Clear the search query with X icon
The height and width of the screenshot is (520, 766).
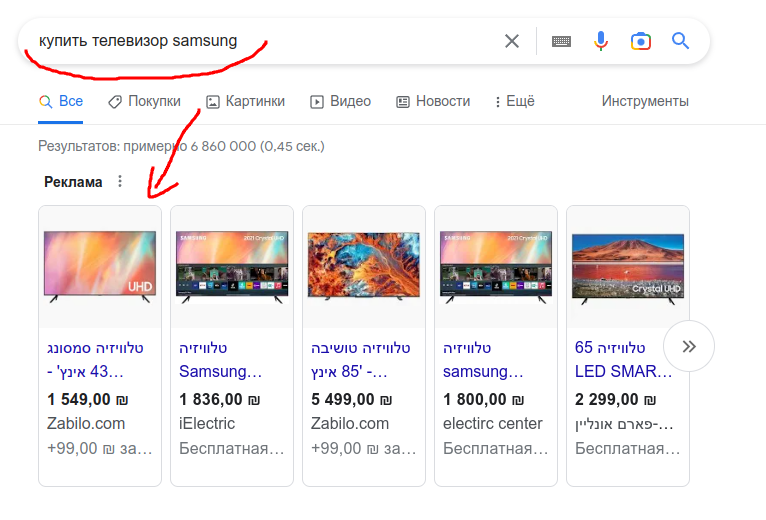coord(512,41)
